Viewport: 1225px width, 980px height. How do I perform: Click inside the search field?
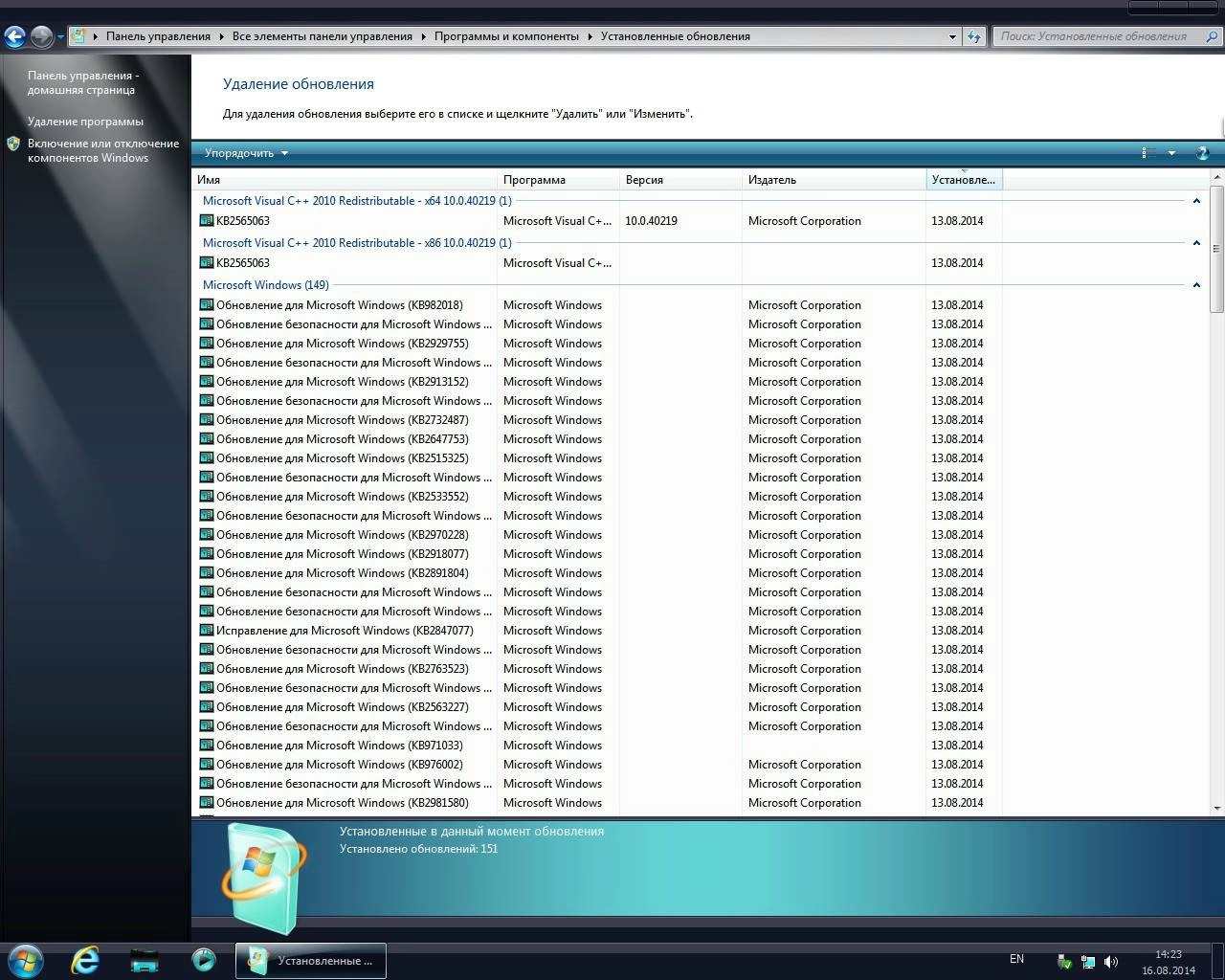tap(1101, 35)
